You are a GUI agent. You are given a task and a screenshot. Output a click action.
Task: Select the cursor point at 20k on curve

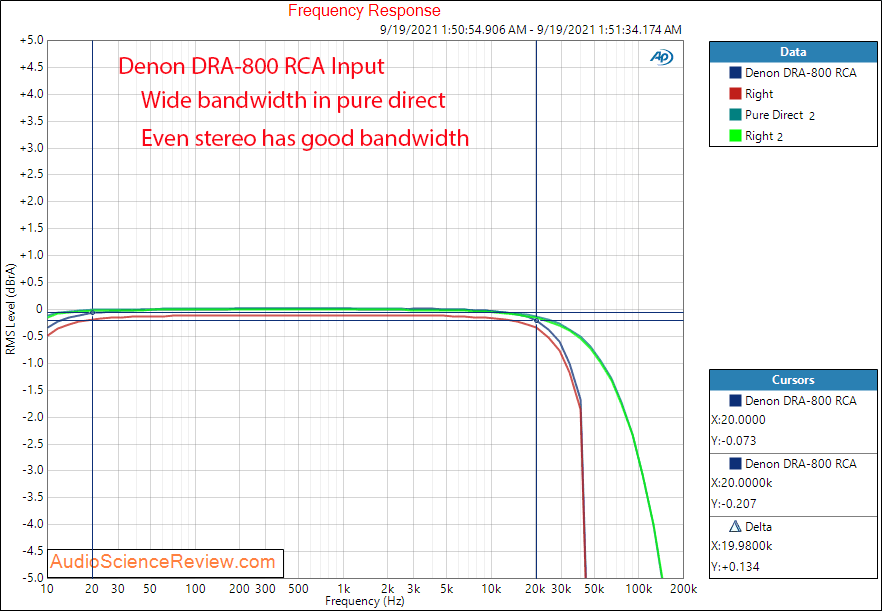(537, 320)
